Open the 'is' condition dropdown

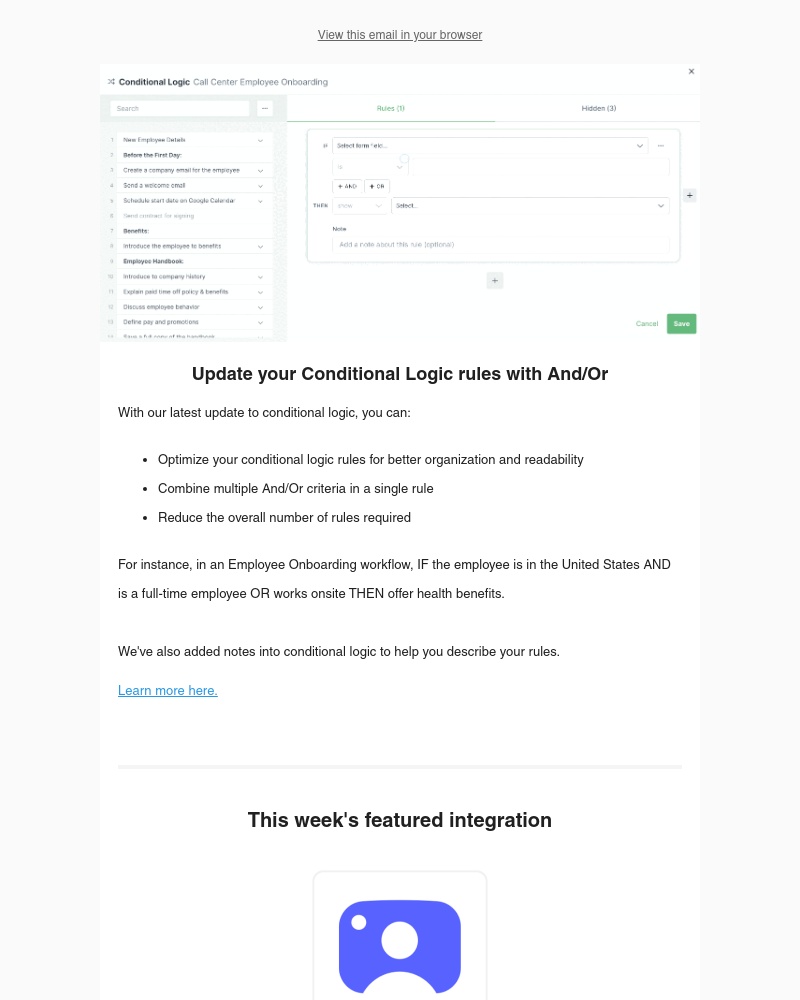click(x=366, y=165)
